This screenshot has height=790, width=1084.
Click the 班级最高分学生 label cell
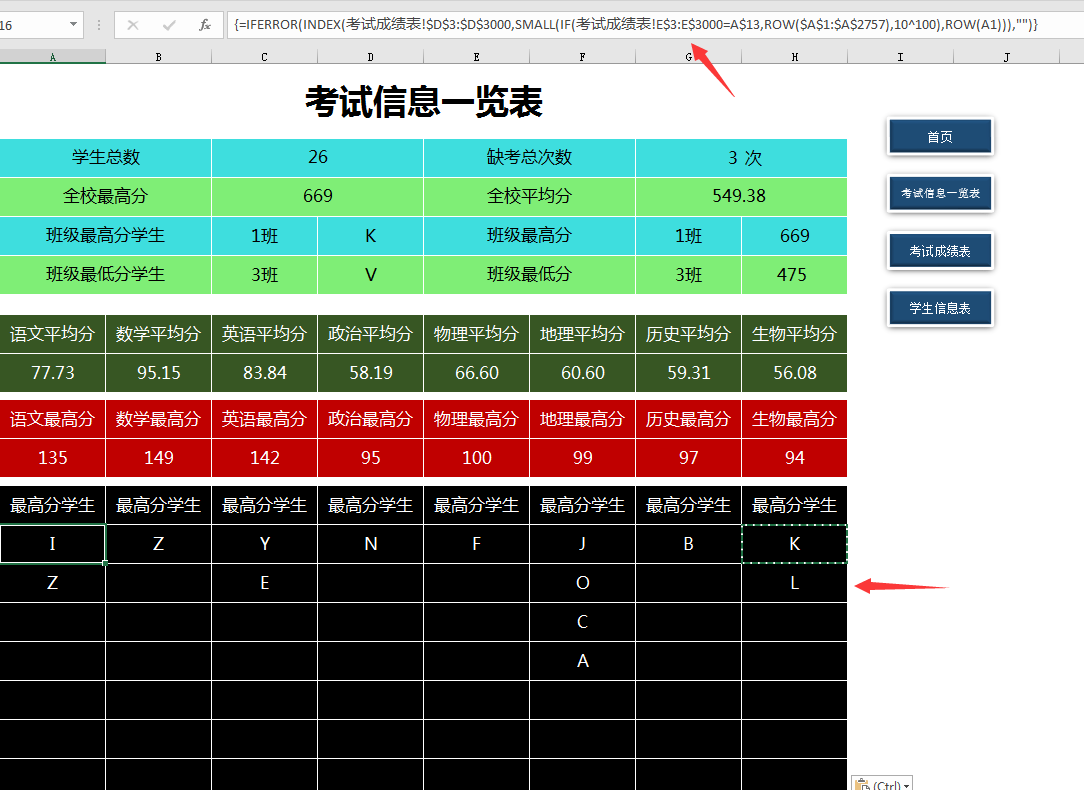(106, 236)
